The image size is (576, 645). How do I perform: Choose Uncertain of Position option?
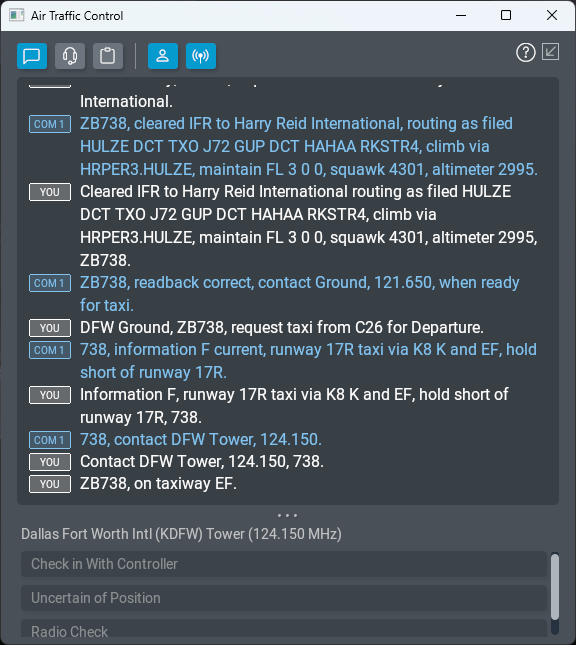point(284,598)
